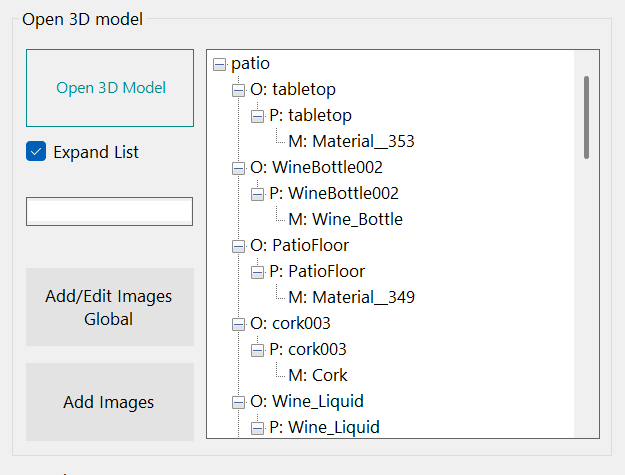Collapse the O: PatioFloor node
The width and height of the screenshot is (625, 475).
pyautogui.click(x=238, y=246)
